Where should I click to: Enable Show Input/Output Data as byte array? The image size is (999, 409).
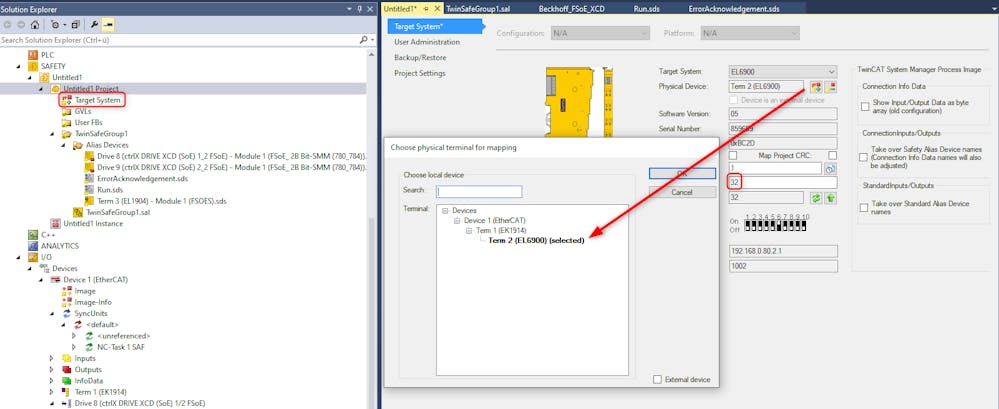pos(865,106)
